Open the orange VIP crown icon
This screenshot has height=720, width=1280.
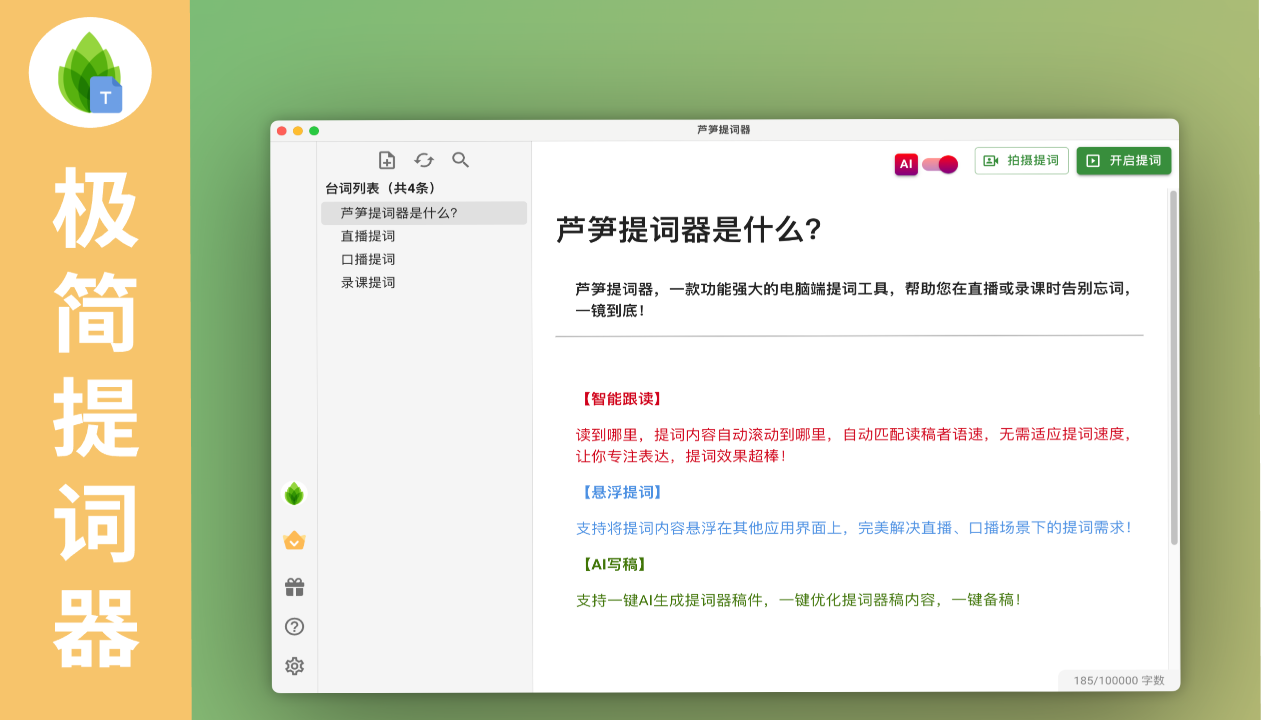click(x=294, y=540)
